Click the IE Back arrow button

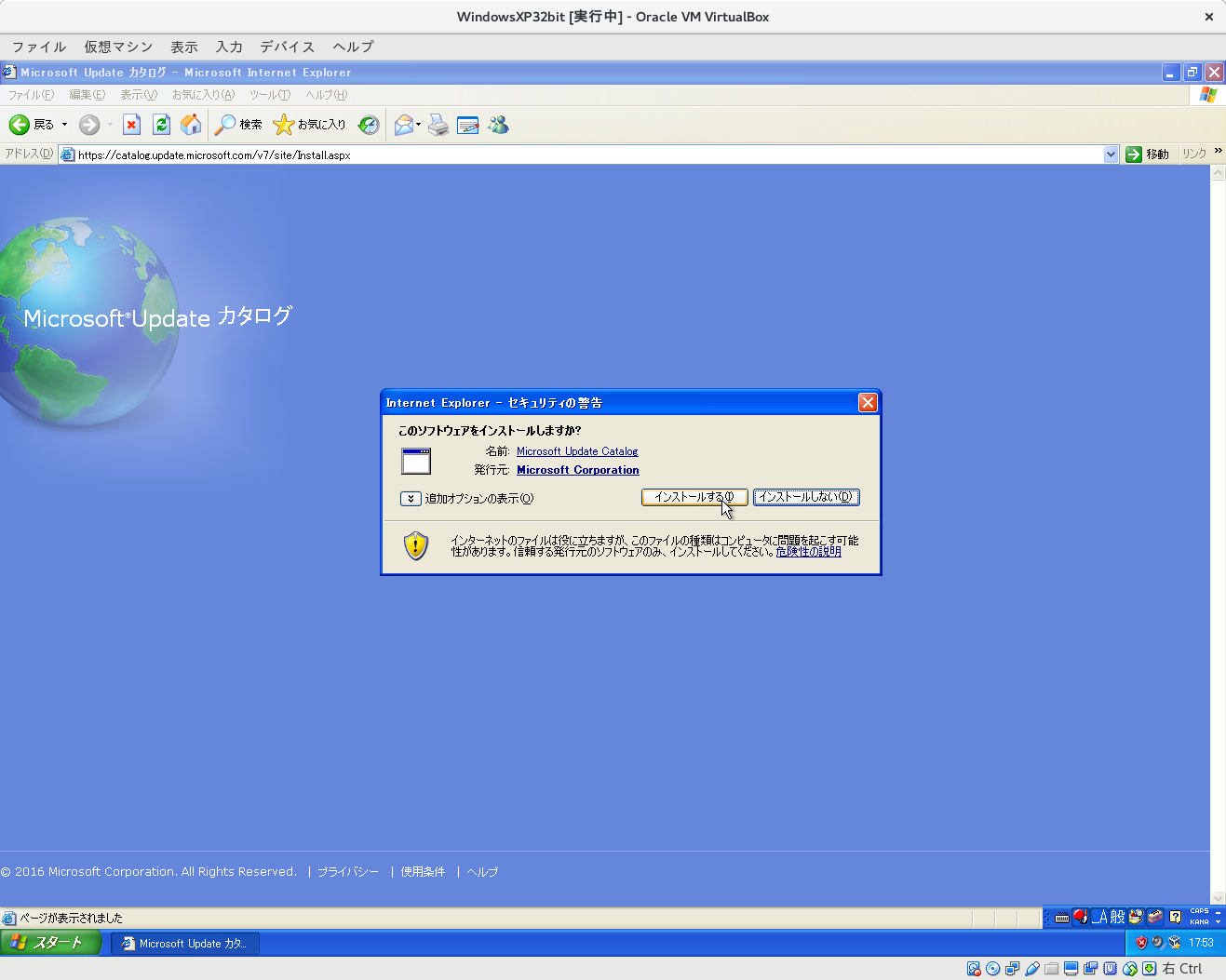click(20, 125)
